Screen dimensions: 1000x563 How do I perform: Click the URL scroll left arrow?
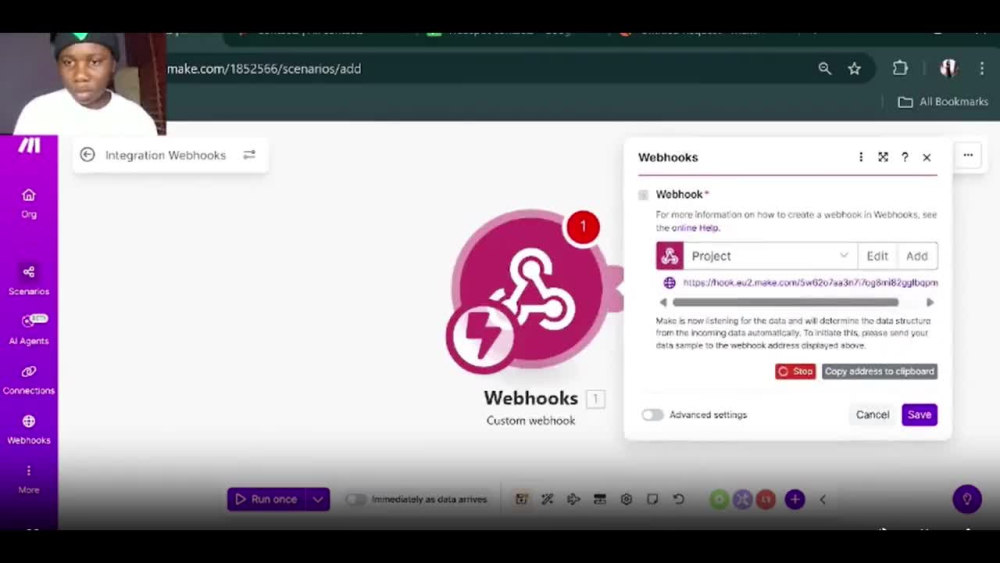click(663, 302)
